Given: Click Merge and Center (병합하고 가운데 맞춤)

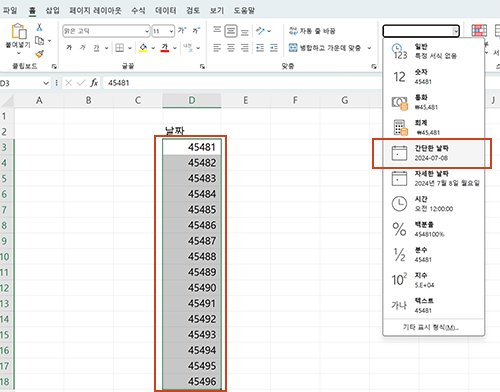Looking at the screenshot, I should pyautogui.click(x=324, y=48).
